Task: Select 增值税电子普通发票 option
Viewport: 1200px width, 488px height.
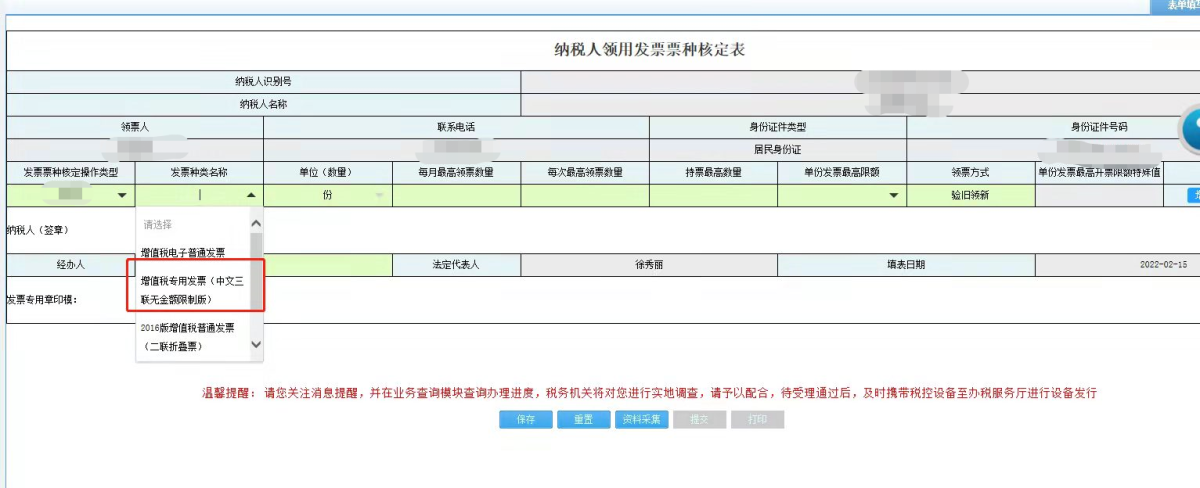Action: pyautogui.click(x=183, y=252)
